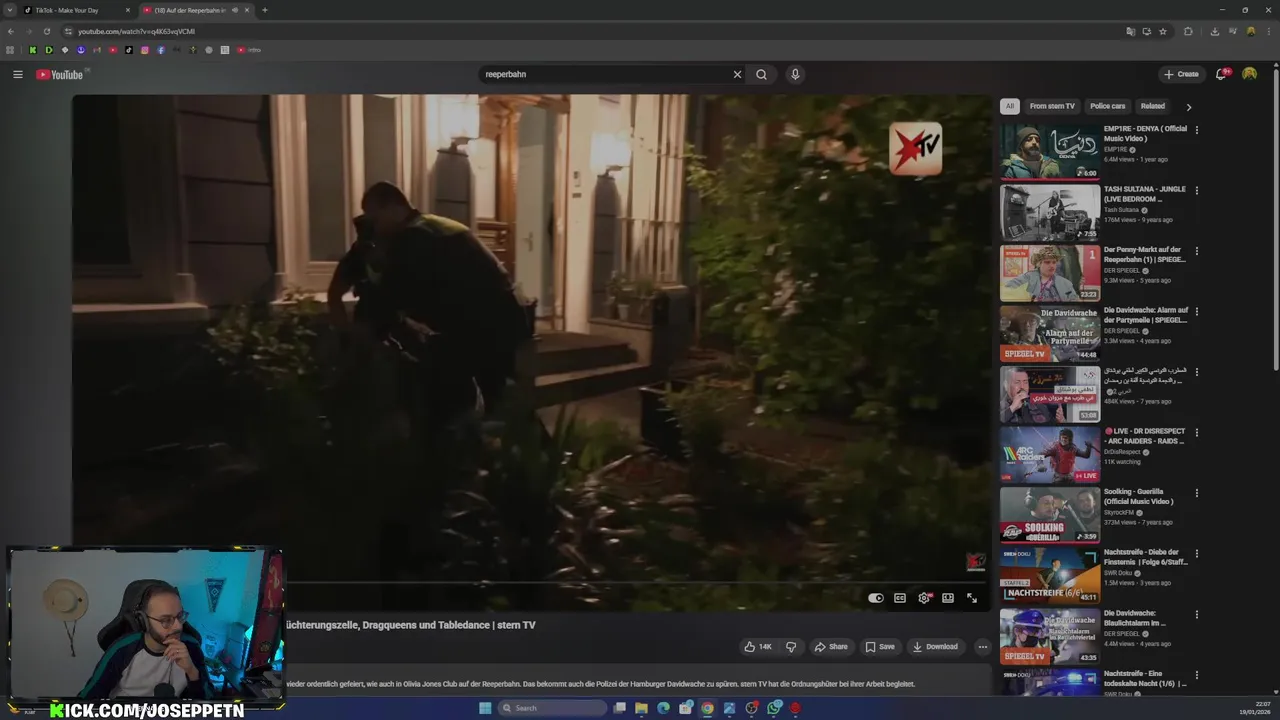Open options for Der Penny-Markt video
This screenshot has width=1280, height=720.
point(1196,251)
